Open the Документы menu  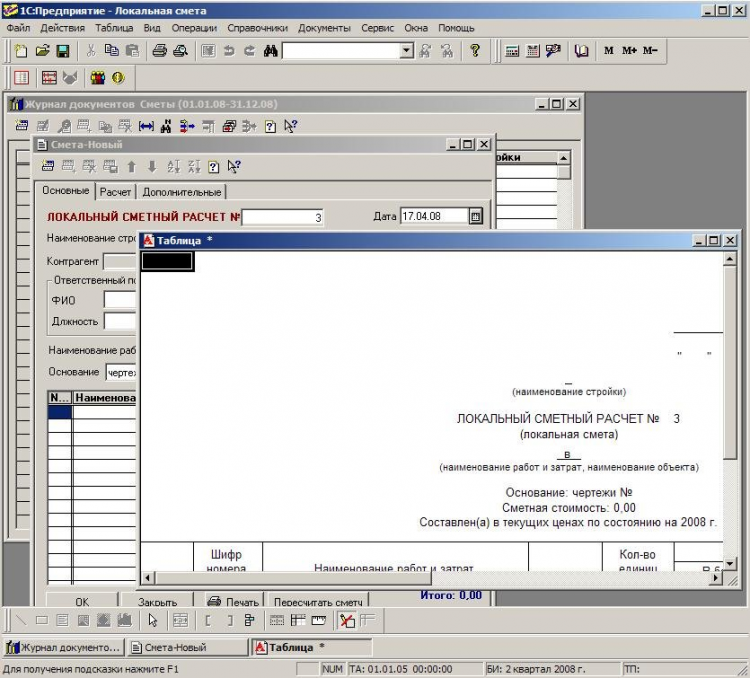click(x=324, y=28)
